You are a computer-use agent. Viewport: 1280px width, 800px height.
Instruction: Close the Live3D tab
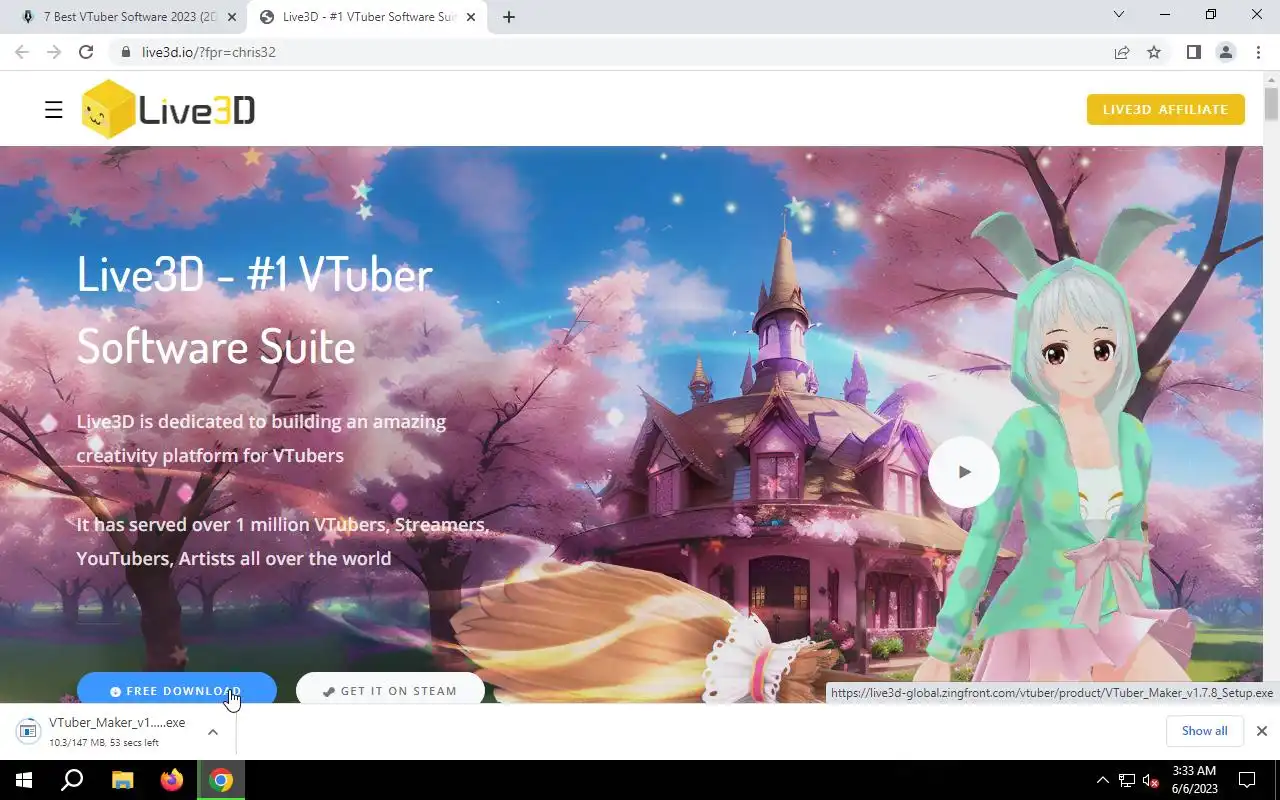(x=471, y=17)
